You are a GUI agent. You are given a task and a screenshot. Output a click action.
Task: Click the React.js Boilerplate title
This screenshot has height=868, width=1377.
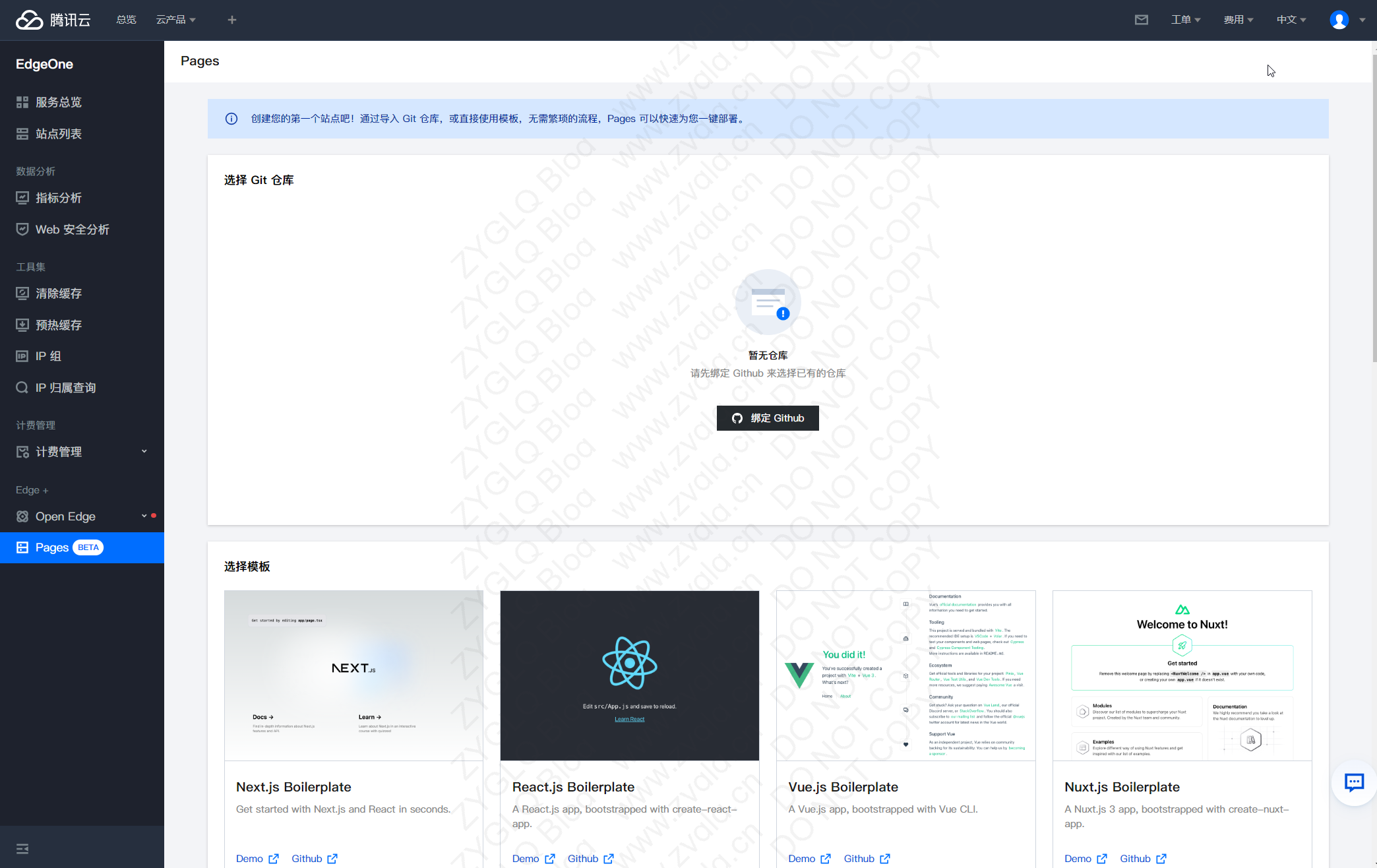[573, 787]
